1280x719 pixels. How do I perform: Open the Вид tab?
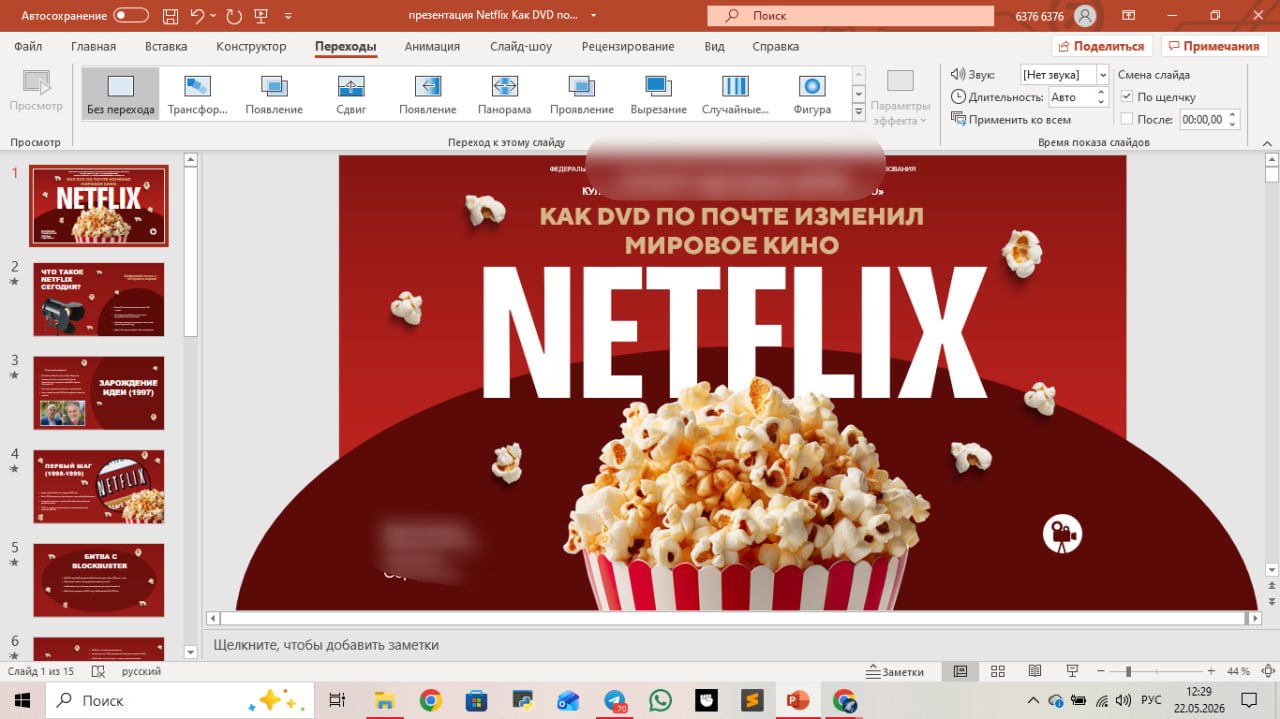point(714,46)
